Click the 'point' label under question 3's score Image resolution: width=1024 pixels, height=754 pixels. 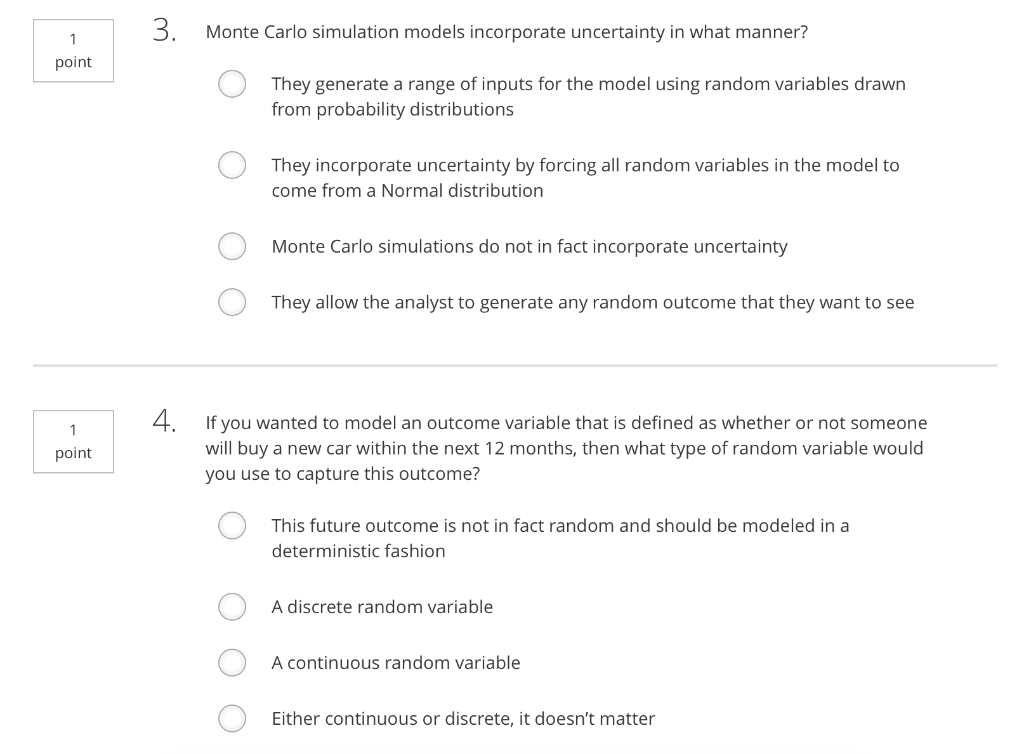73,63
